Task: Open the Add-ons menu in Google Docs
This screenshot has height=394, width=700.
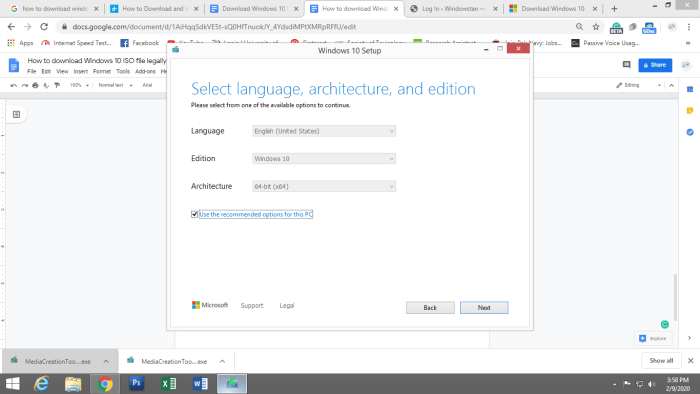Action: [145, 71]
